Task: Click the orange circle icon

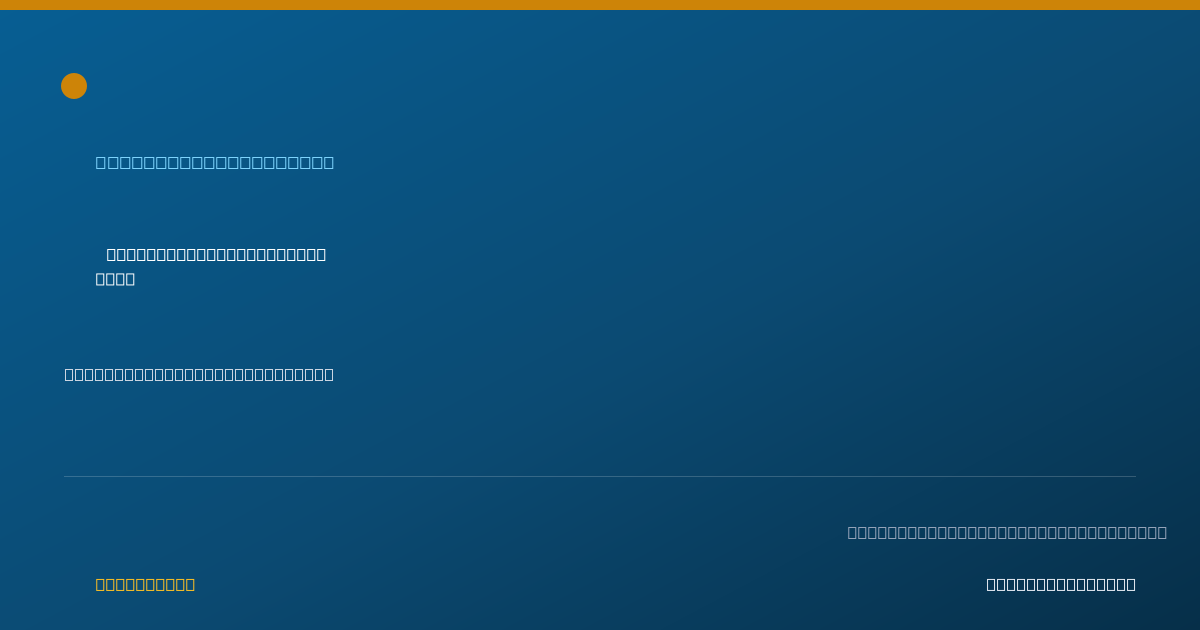Action: (x=74, y=86)
